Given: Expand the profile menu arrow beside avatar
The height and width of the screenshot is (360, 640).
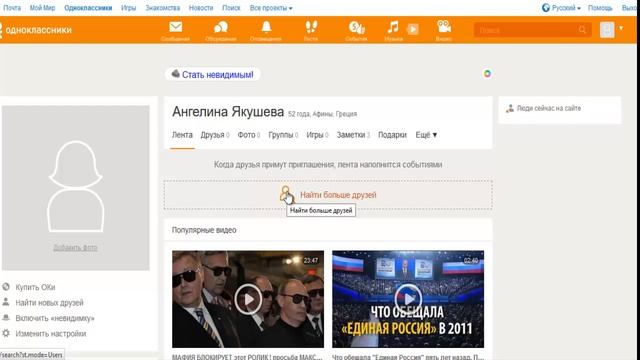Looking at the screenshot, I should pos(621,28).
